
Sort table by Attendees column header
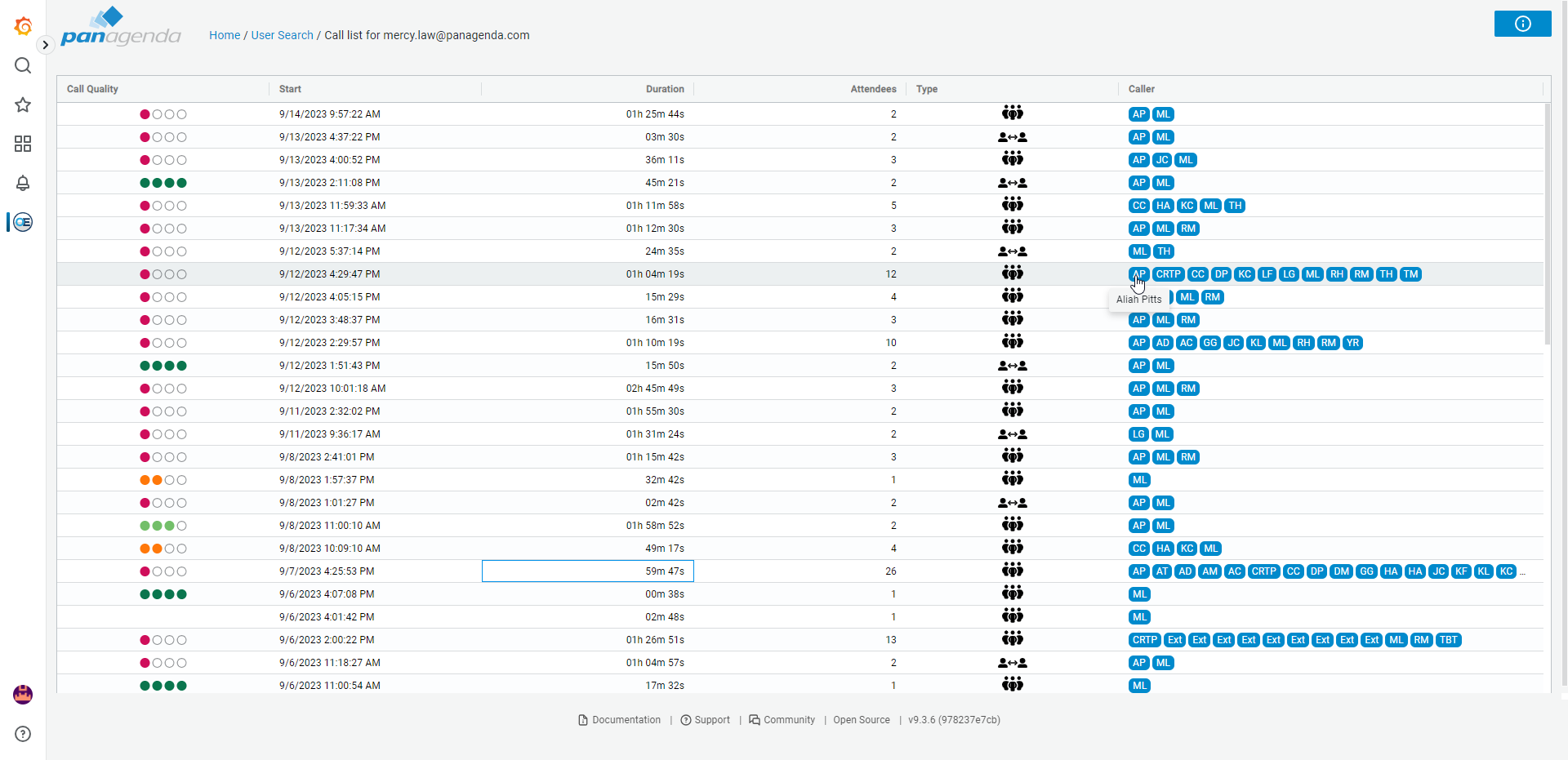click(x=873, y=89)
